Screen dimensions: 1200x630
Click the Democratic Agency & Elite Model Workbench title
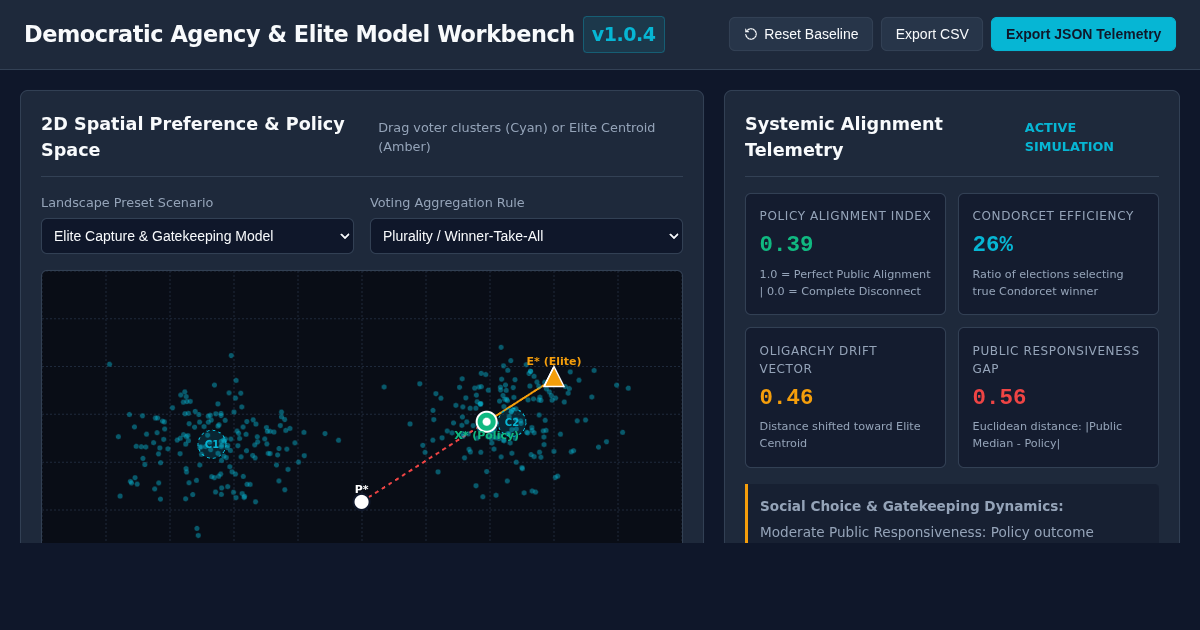coord(299,34)
